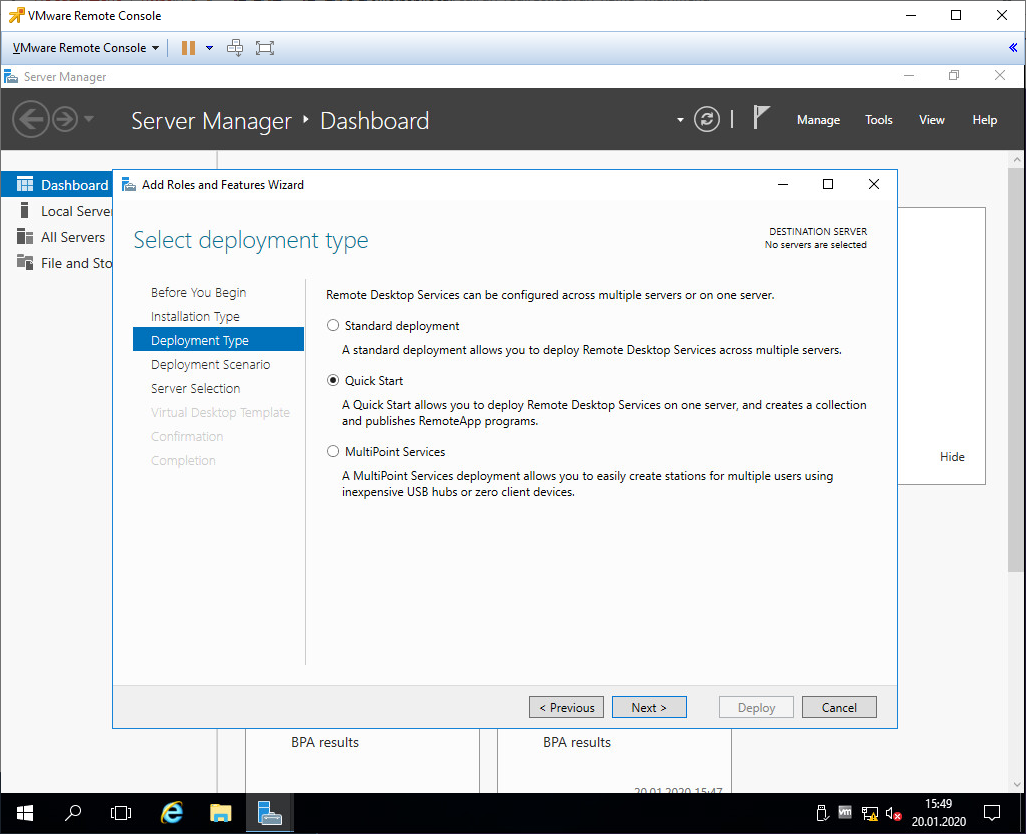Viewport: 1026px width, 834px height.
Task: Open the Help menu in Server Manager
Action: coord(984,120)
